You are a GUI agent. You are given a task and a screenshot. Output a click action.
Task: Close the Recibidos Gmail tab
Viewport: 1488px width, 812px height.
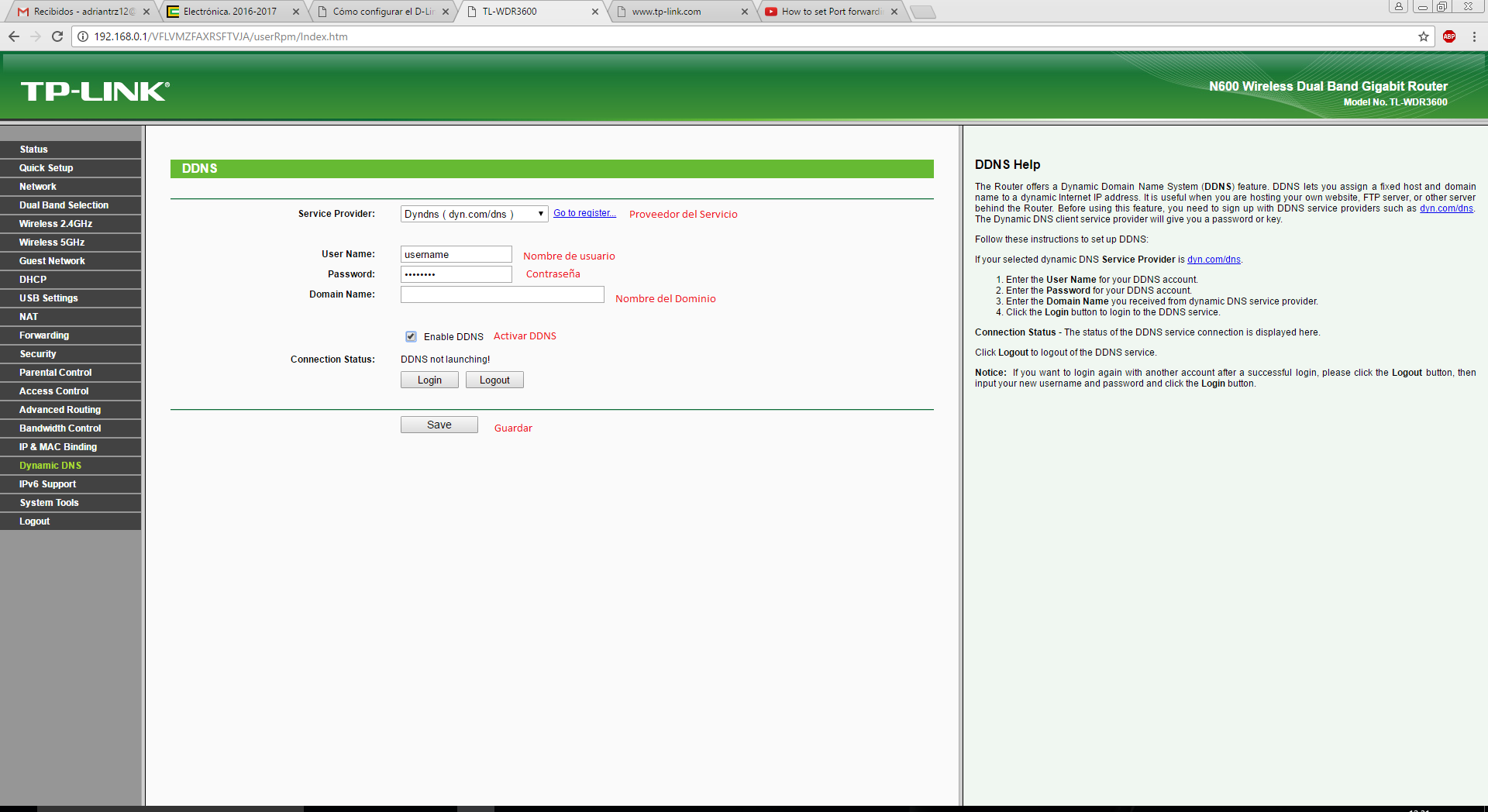click(x=146, y=12)
